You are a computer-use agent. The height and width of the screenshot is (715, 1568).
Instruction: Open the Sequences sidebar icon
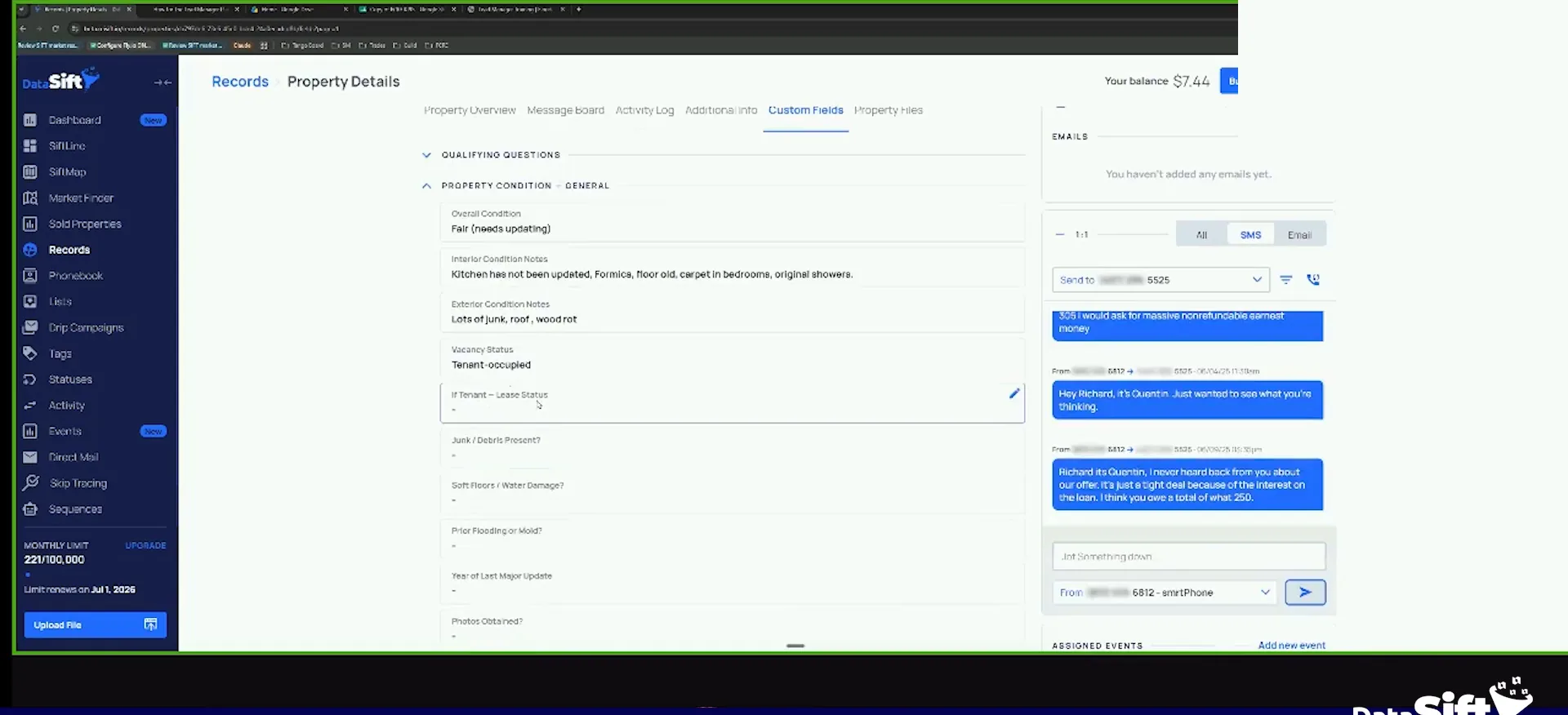(x=30, y=509)
